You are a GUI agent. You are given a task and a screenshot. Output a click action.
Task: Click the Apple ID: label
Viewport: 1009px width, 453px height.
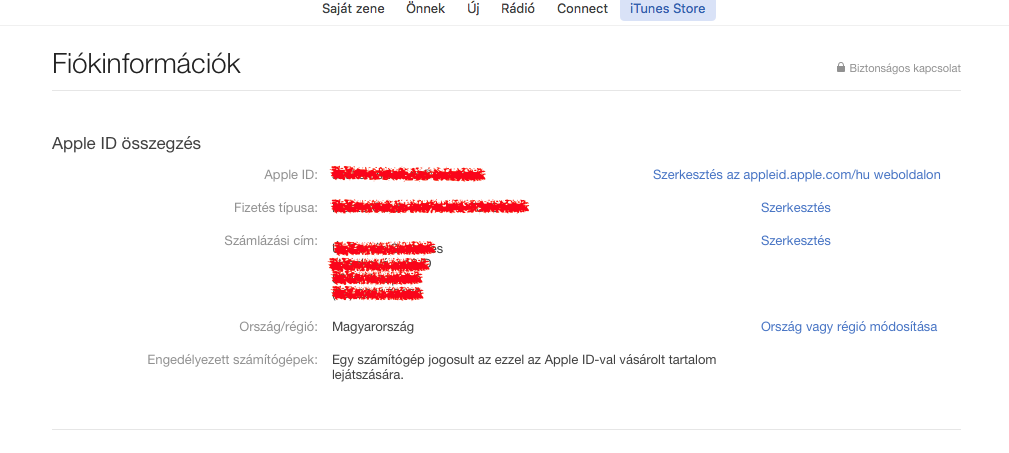tap(291, 174)
